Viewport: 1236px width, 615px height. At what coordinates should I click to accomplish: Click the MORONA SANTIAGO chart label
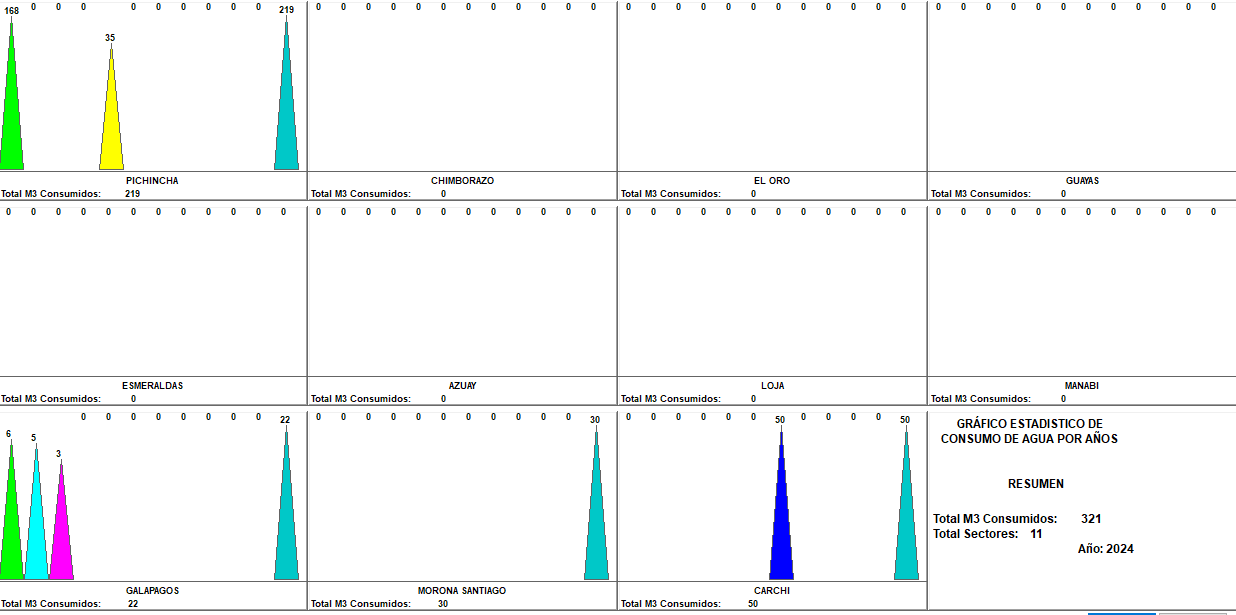point(462,591)
